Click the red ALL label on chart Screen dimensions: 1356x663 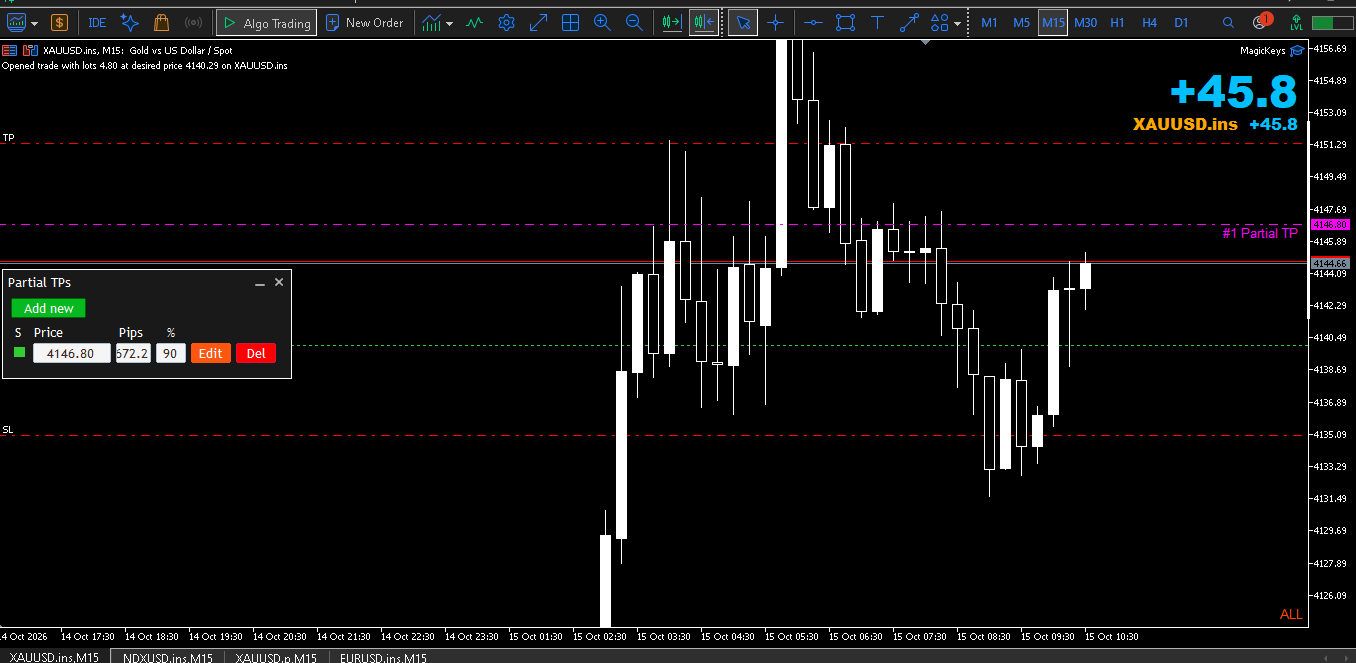(1291, 614)
